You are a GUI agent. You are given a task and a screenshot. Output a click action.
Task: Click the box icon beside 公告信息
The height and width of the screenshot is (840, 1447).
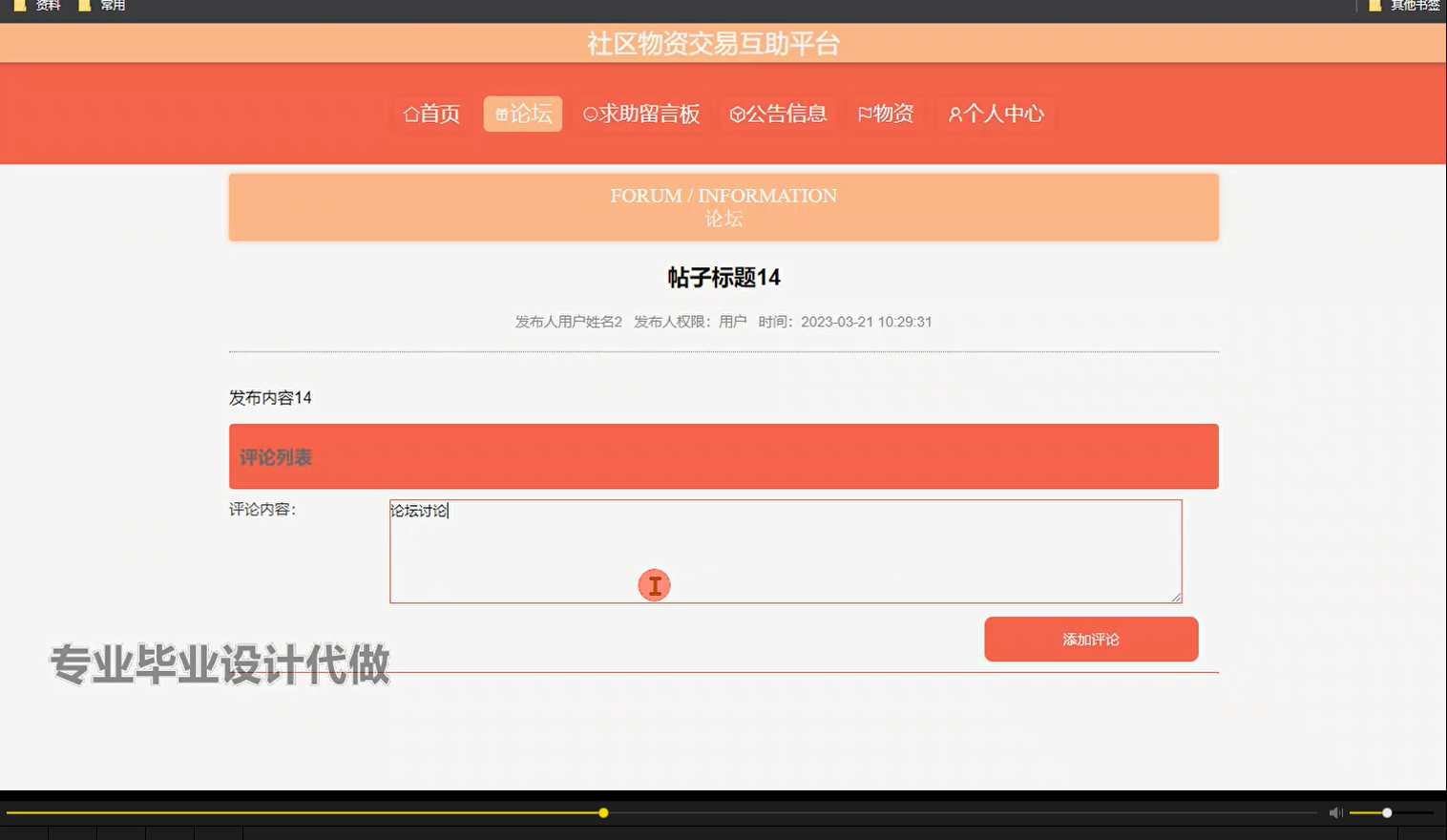pos(737,114)
